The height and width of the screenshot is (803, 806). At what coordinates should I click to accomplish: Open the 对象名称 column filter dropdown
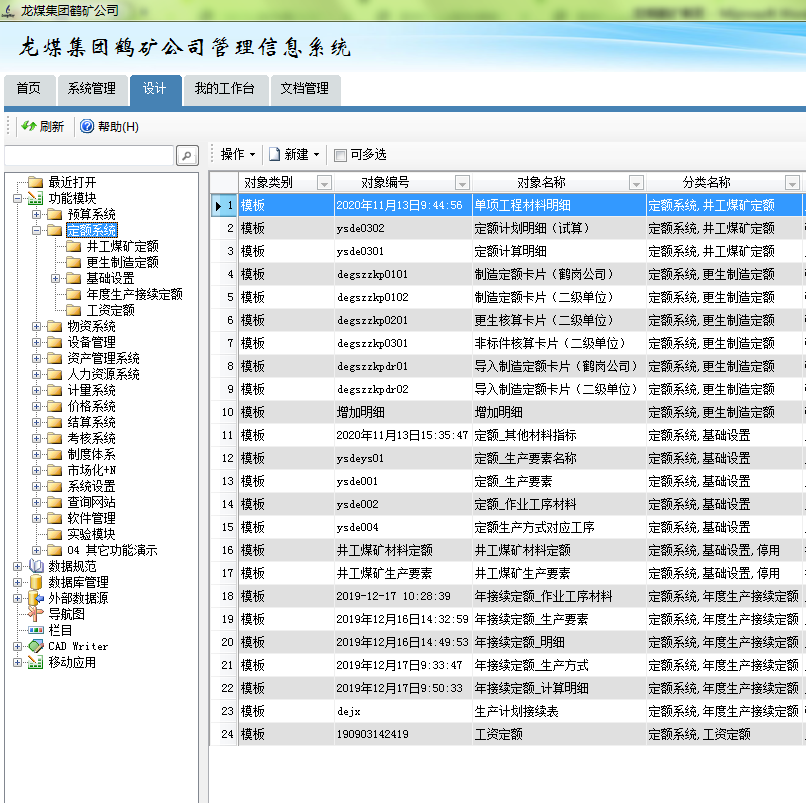[x=637, y=181]
